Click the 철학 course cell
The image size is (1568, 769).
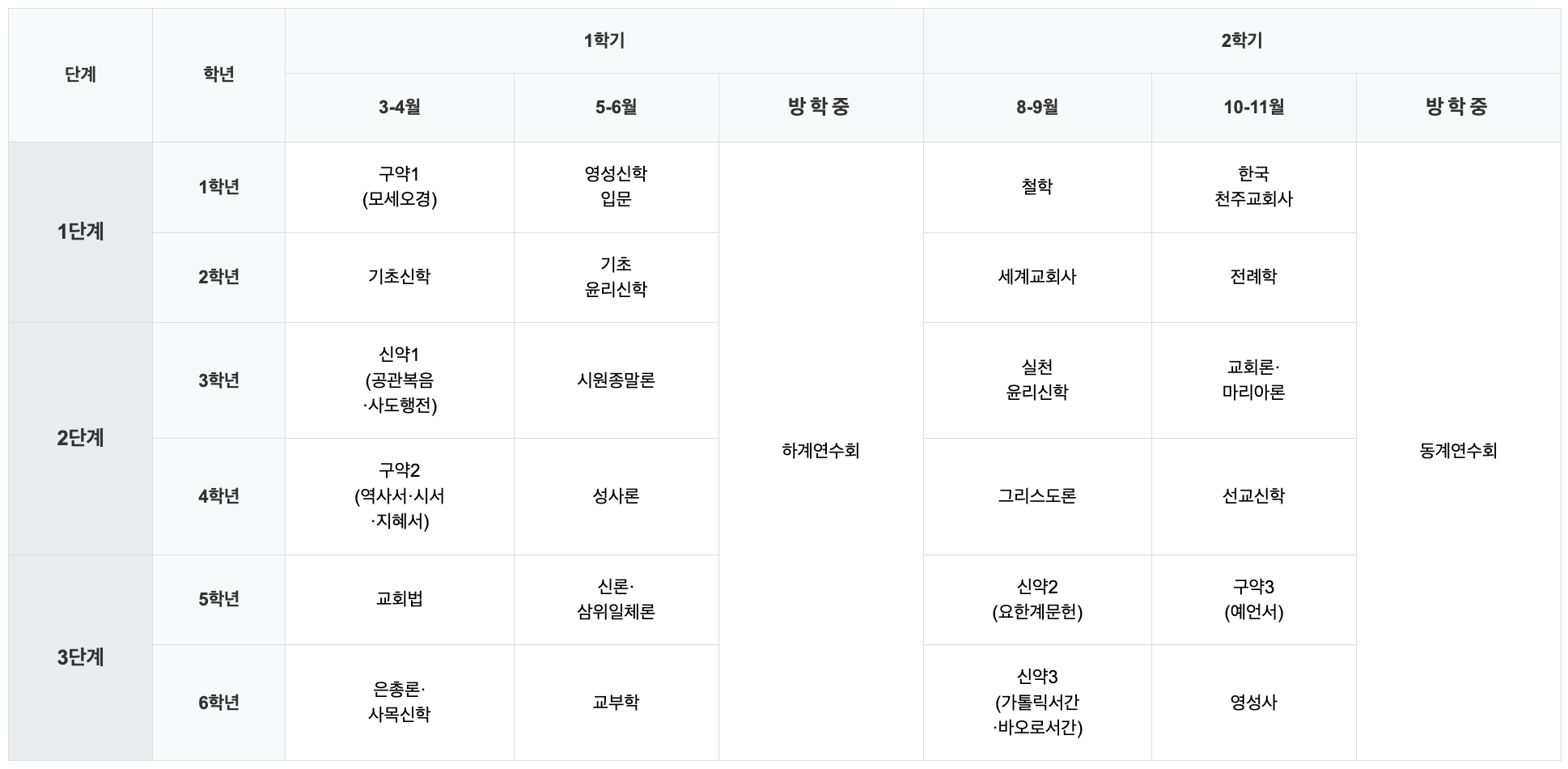tap(1036, 187)
